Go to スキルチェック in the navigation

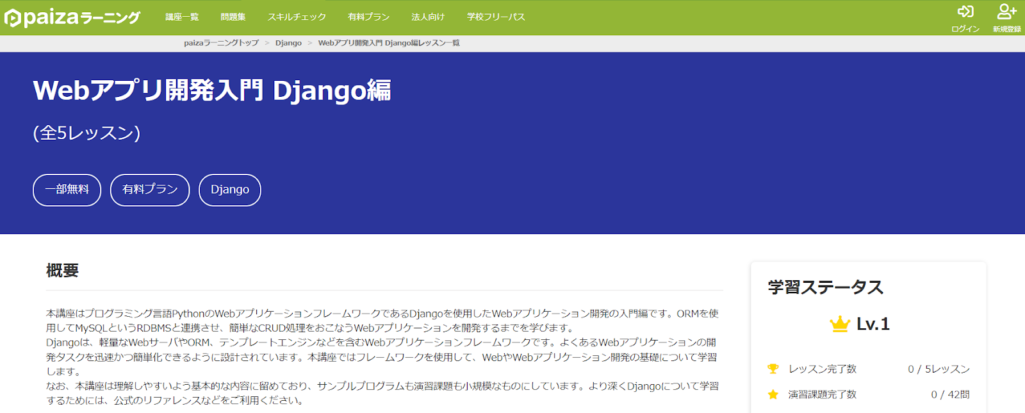pos(297,17)
